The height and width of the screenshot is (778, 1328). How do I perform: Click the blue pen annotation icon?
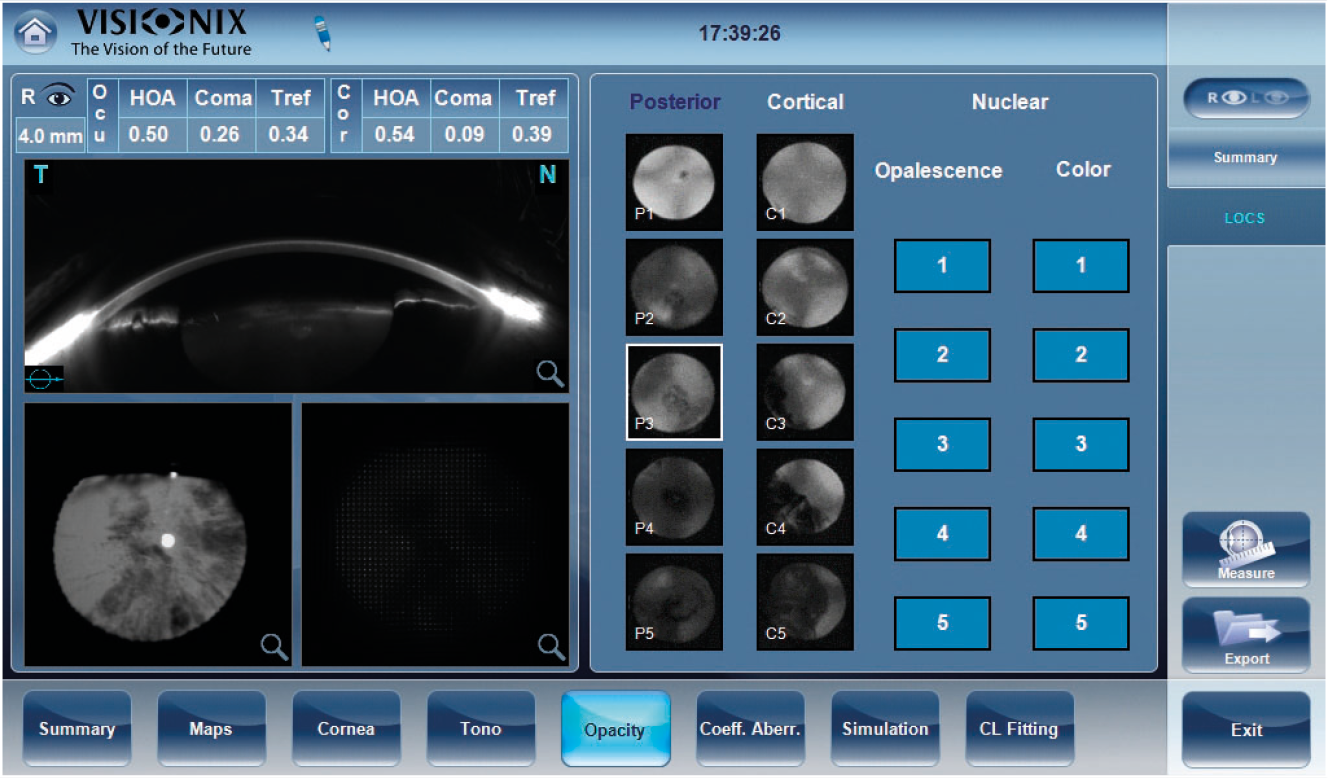tap(322, 33)
